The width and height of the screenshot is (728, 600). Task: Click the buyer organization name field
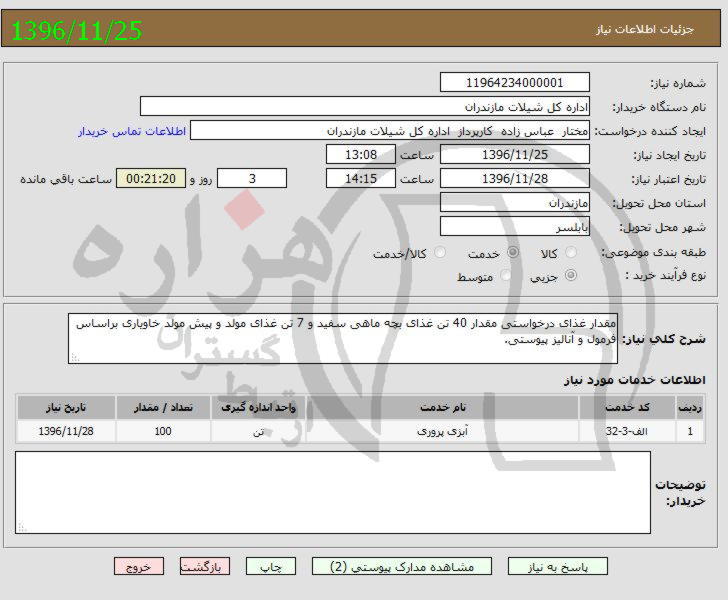click(364, 107)
